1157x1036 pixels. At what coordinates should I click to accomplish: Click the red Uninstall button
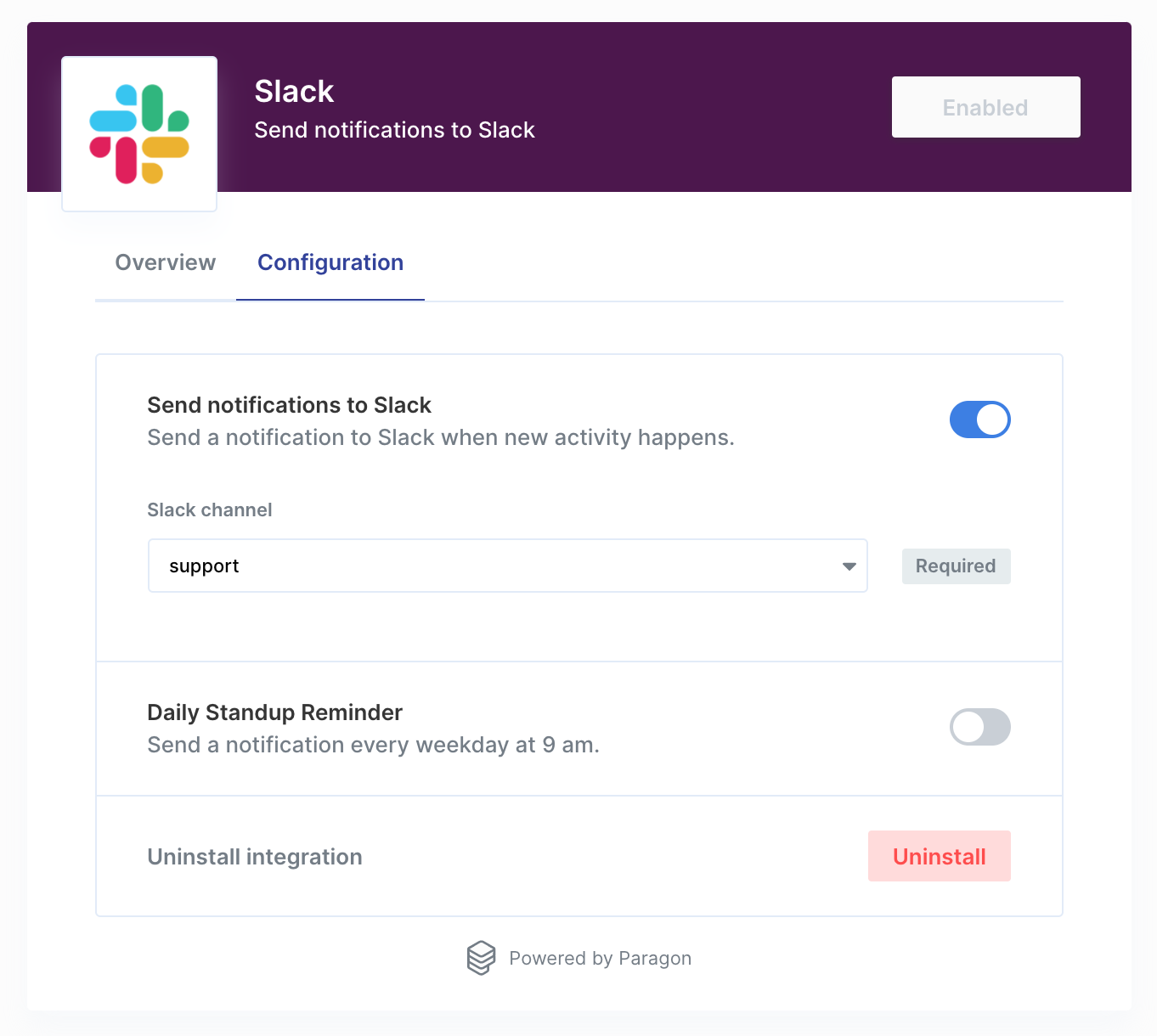pos(940,856)
